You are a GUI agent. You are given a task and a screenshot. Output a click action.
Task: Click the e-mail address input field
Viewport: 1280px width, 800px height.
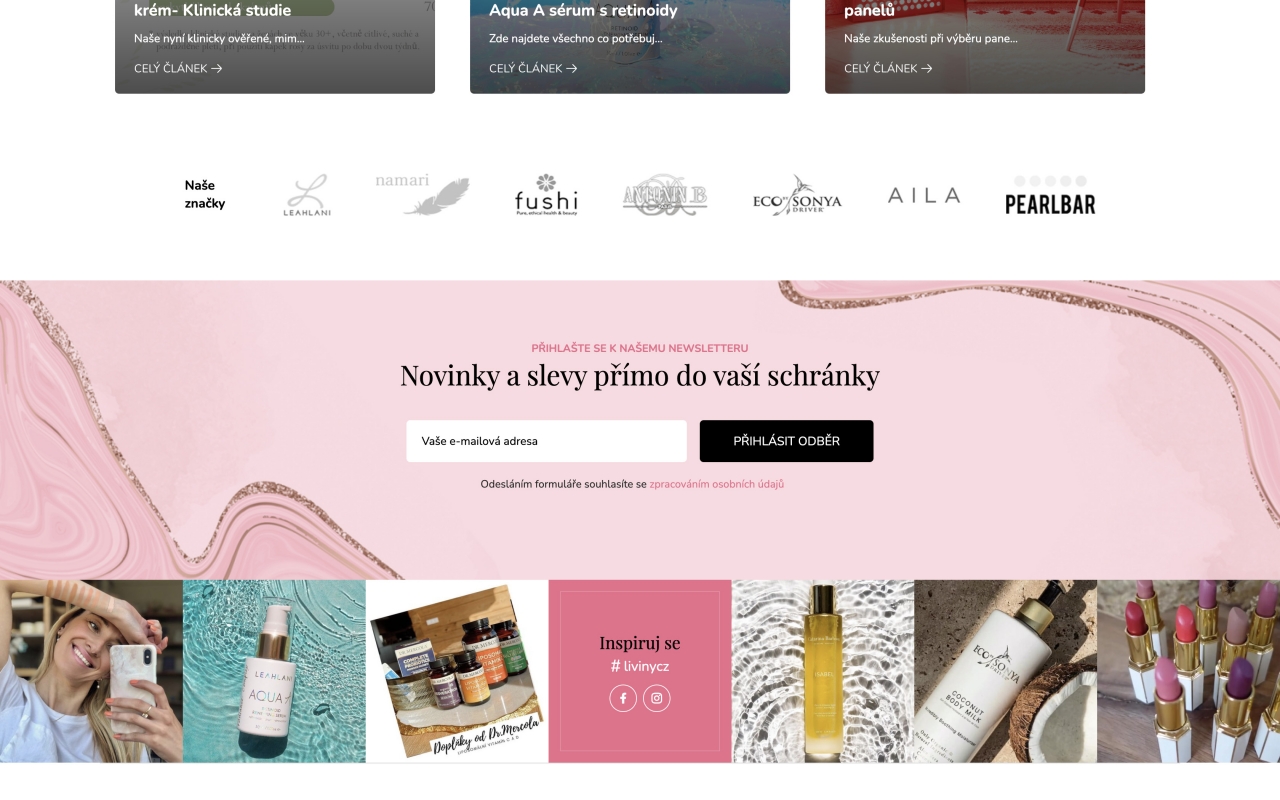[546, 441]
